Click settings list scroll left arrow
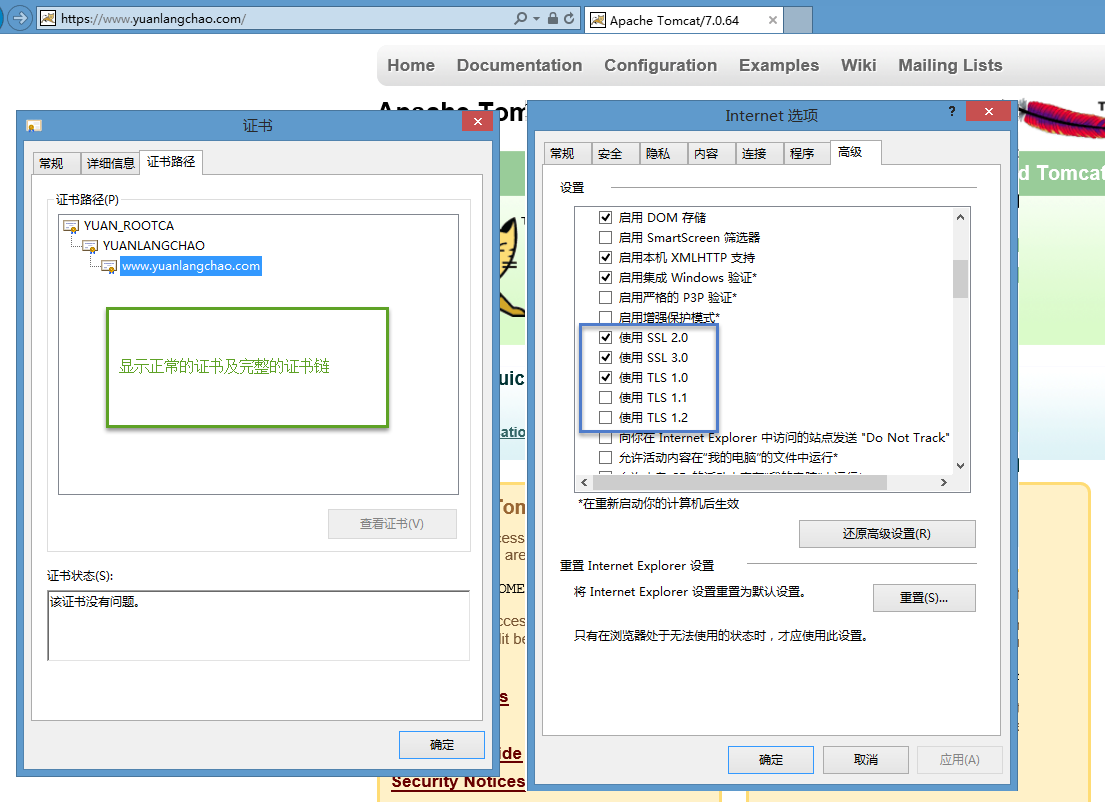Image resolution: width=1105 pixels, height=802 pixels. [x=584, y=483]
